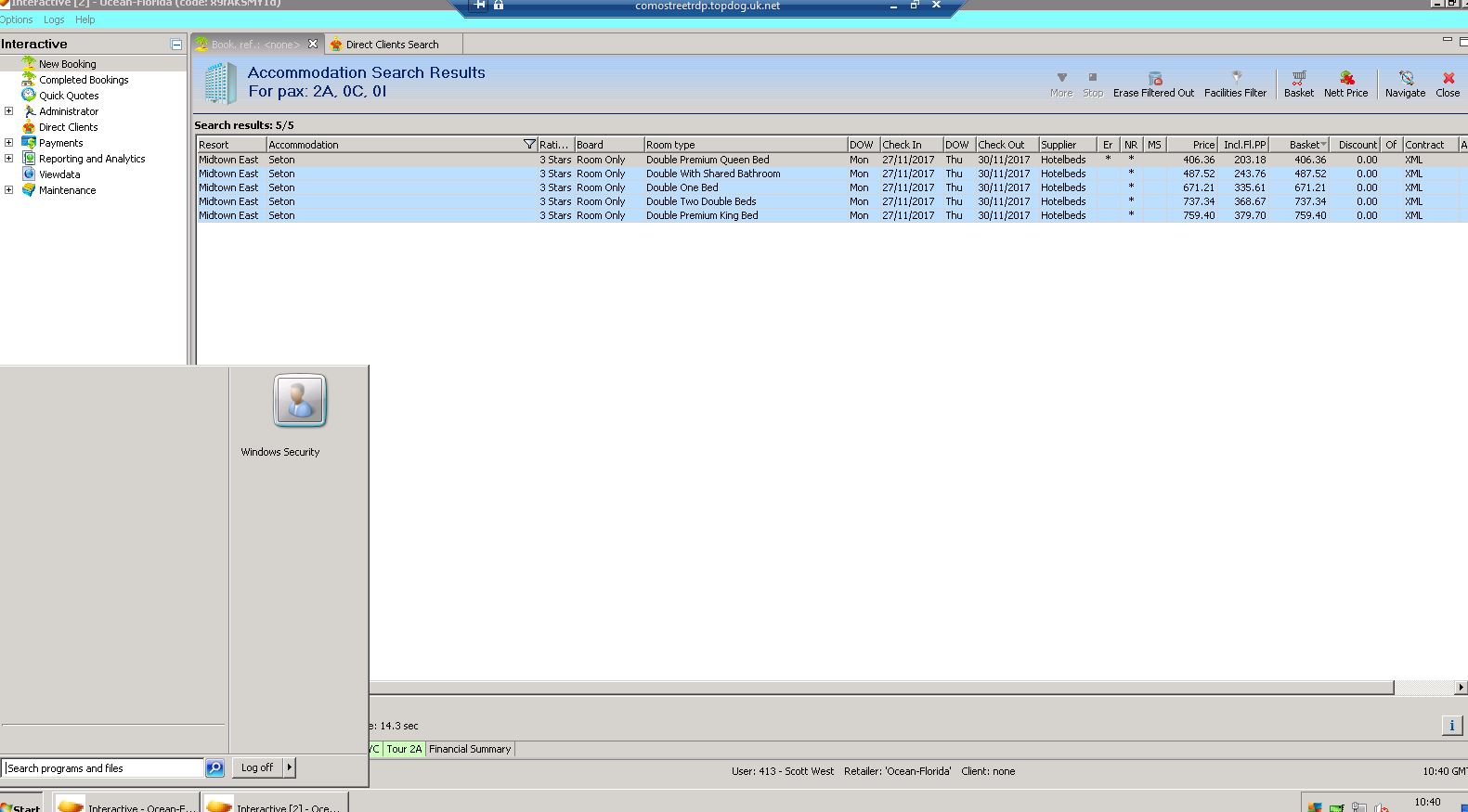Viewport: 1468px width, 812px height.
Task: Expand the Payments tree node
Action: [9, 142]
